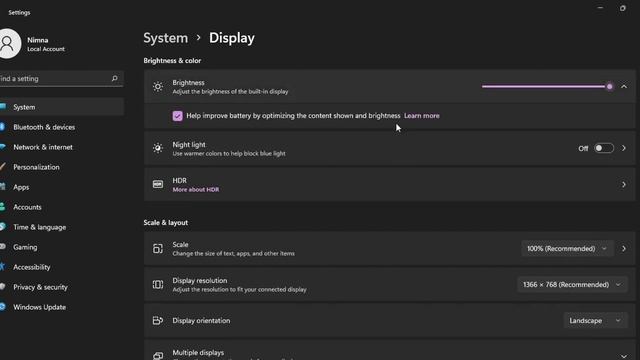This screenshot has height=360, width=640.
Task: Open custom Scale settings arrow
Action: click(x=624, y=249)
